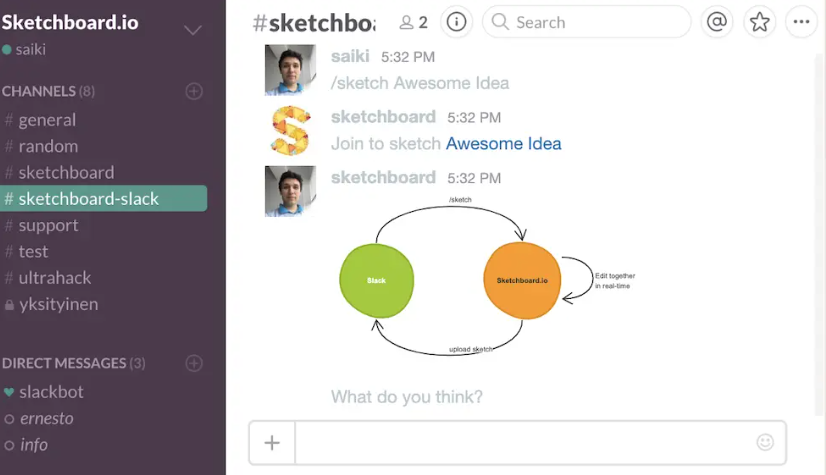Add a new channel plus icon
The height and width of the screenshot is (475, 826).
tap(194, 91)
